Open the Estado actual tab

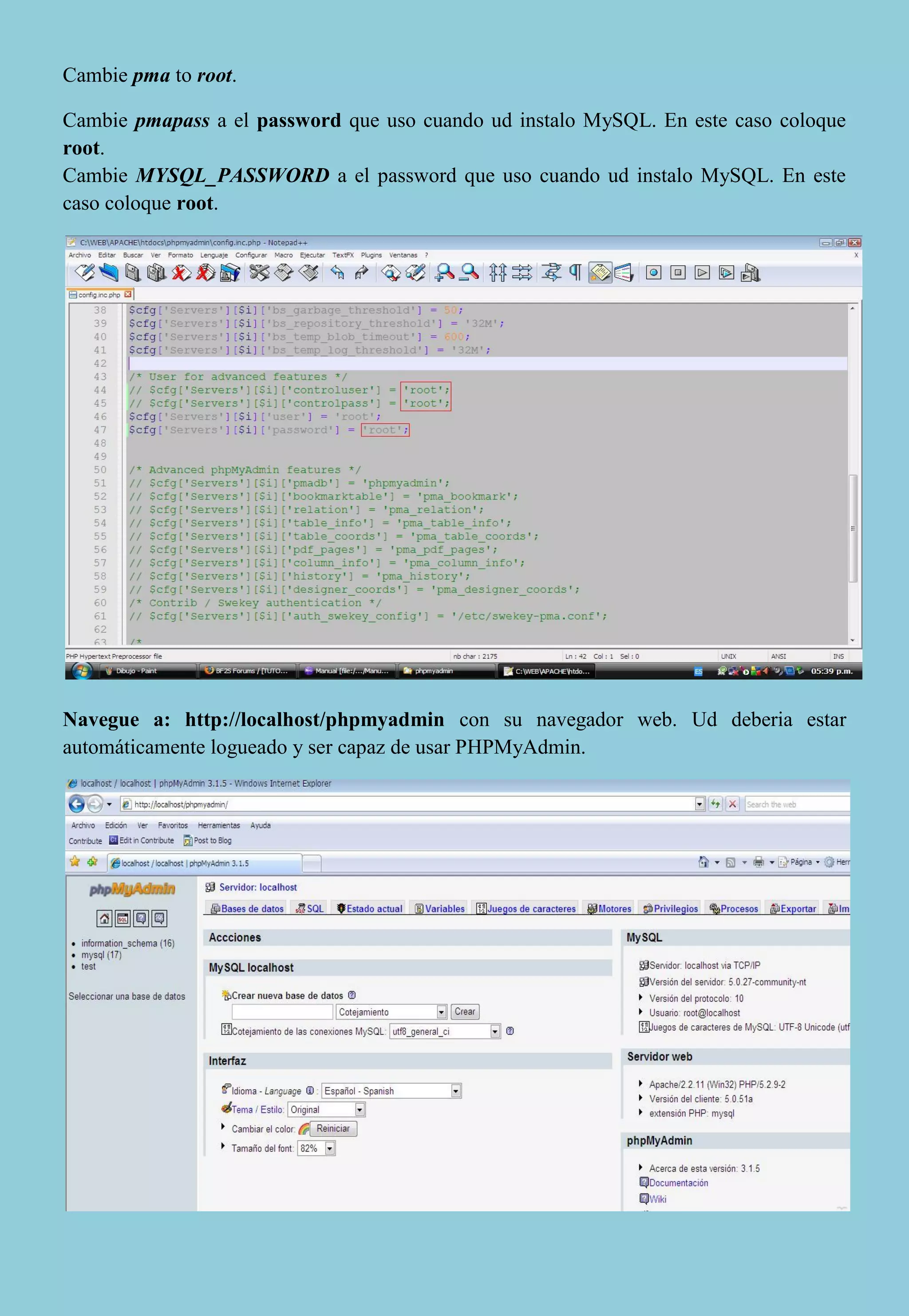370,909
